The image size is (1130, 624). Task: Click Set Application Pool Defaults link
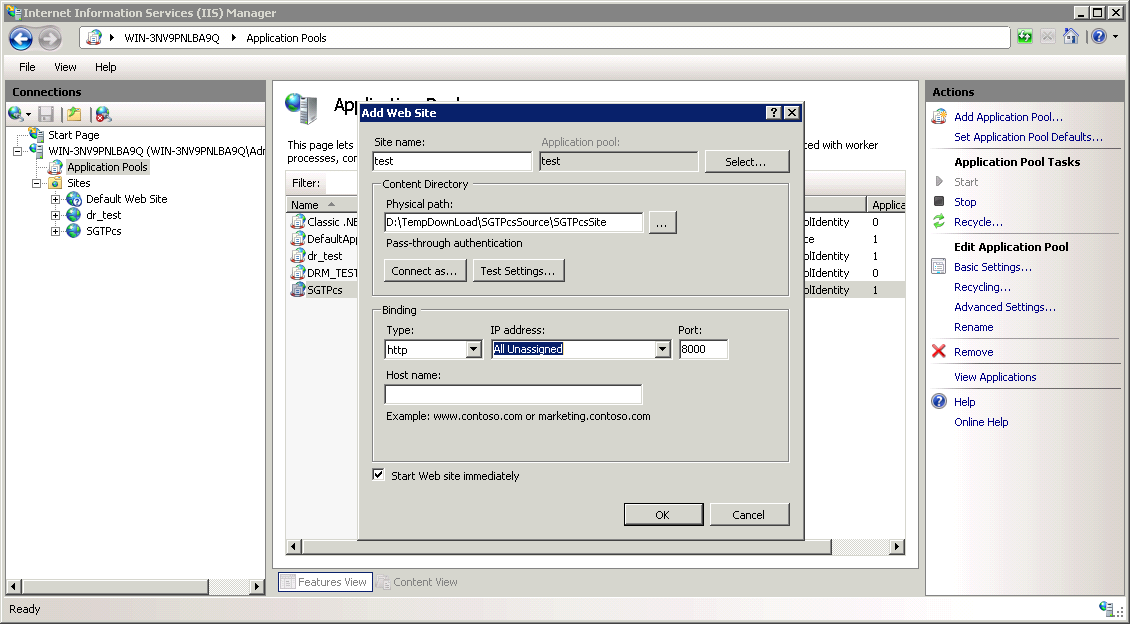pos(1028,137)
